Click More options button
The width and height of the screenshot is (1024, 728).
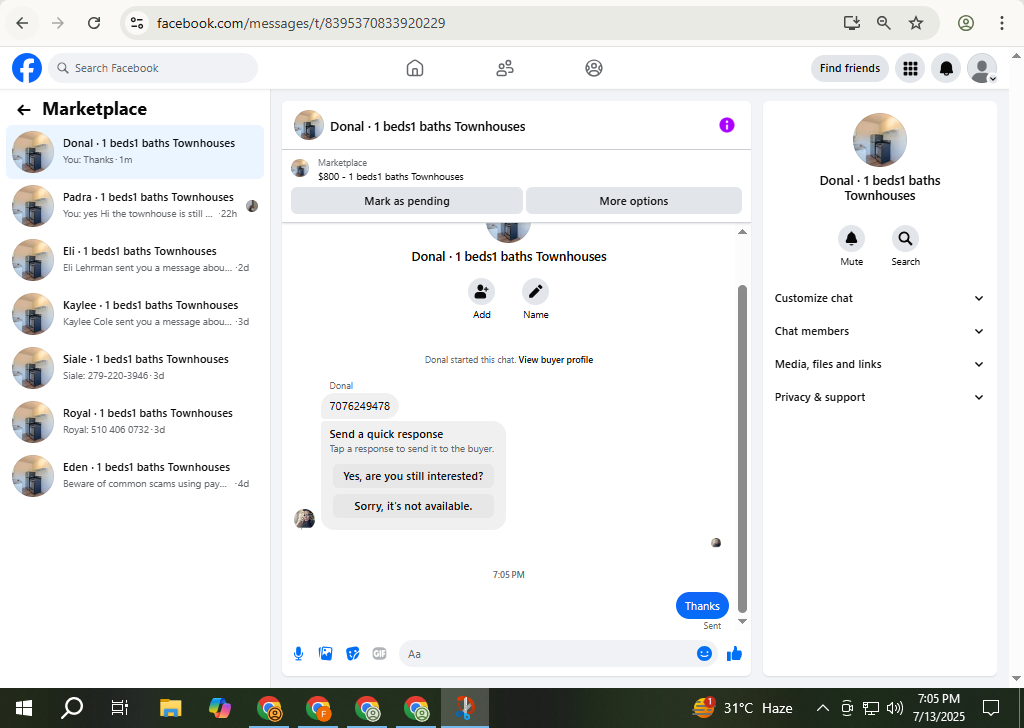[633, 201]
